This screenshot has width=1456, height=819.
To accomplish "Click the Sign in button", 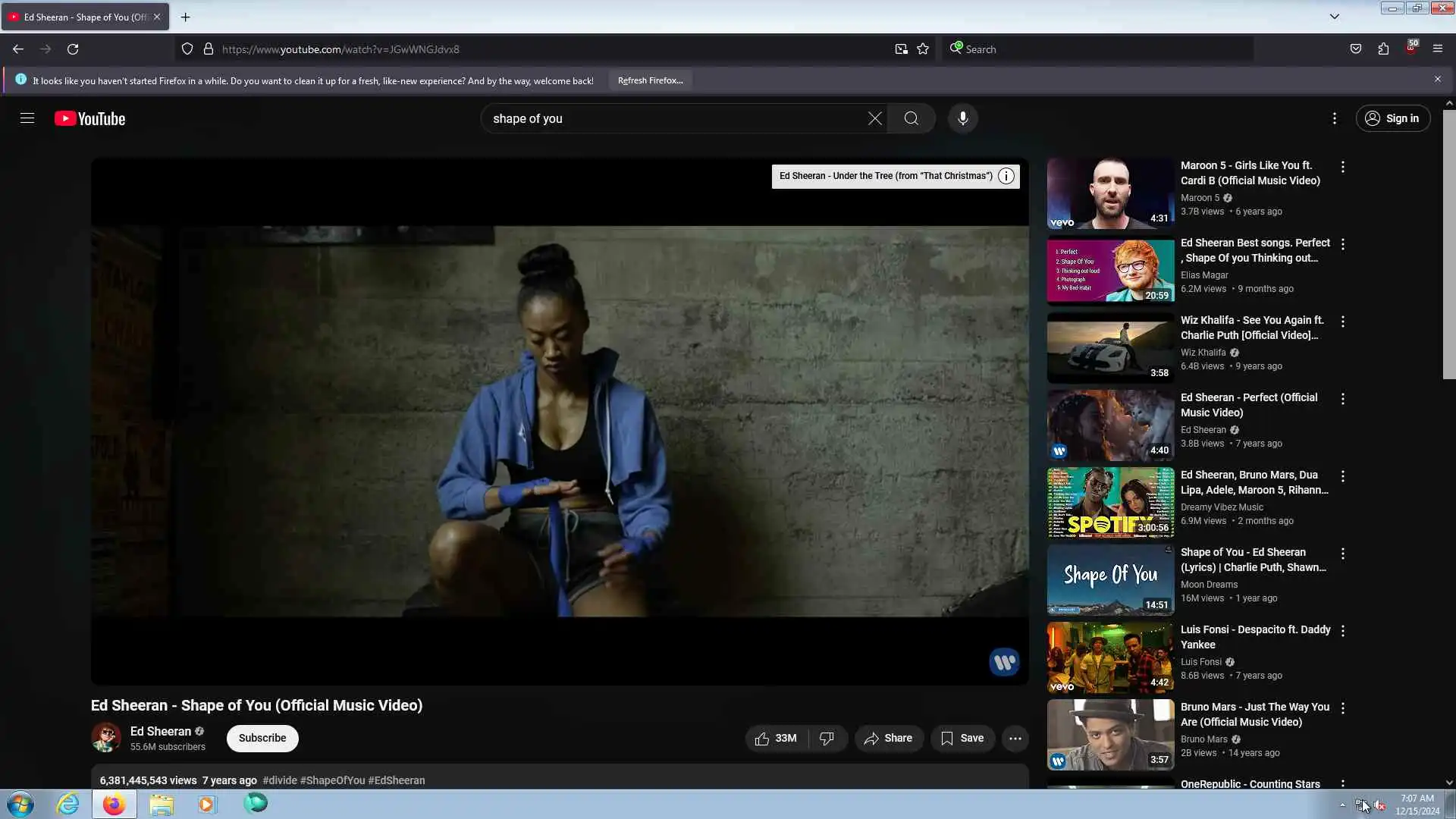I will coord(1392,118).
